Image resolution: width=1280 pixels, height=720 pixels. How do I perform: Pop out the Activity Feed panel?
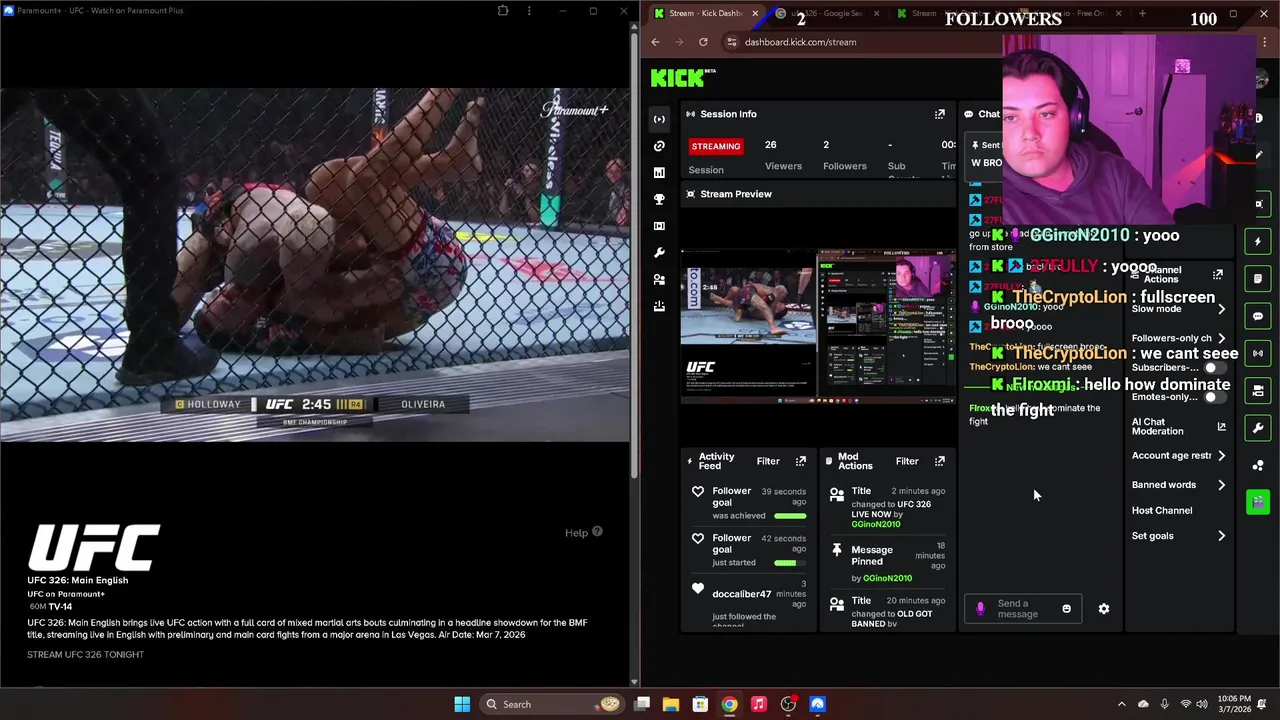point(800,461)
